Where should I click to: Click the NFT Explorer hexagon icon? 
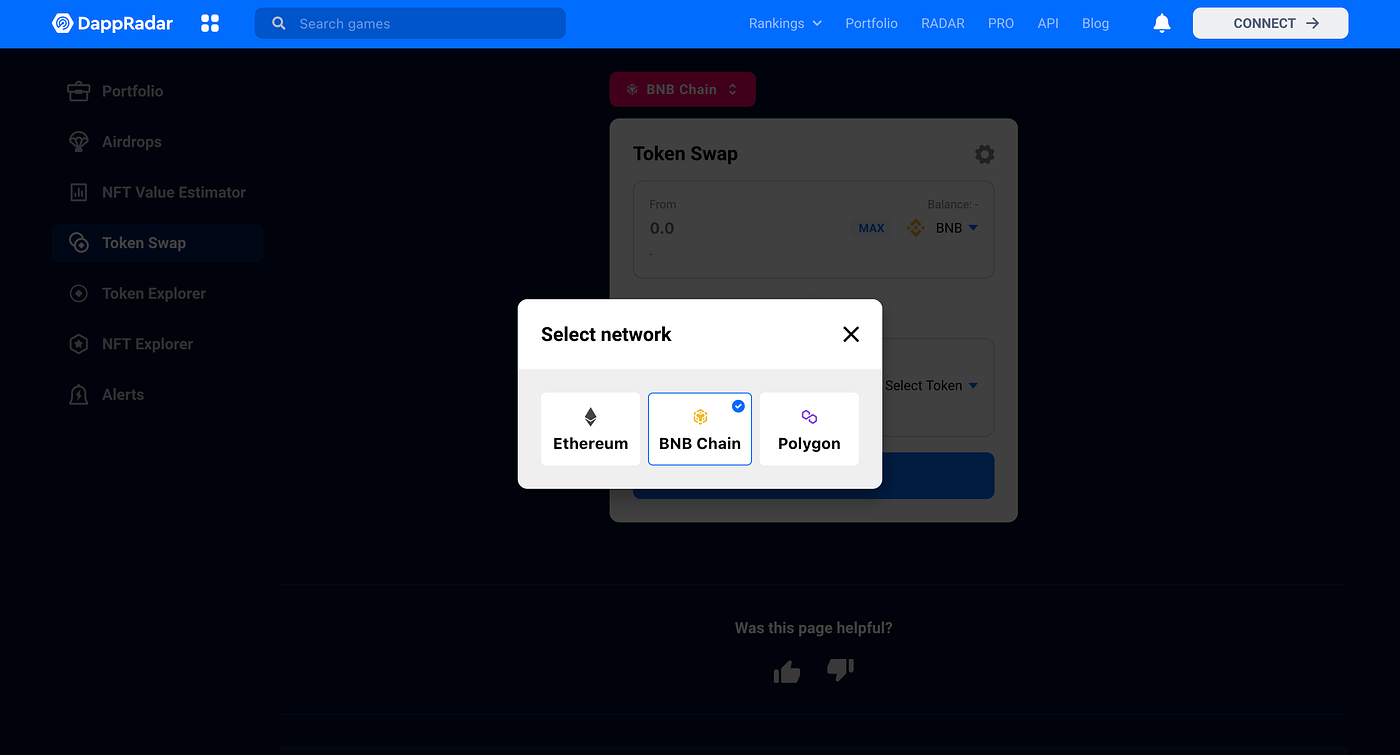78,344
